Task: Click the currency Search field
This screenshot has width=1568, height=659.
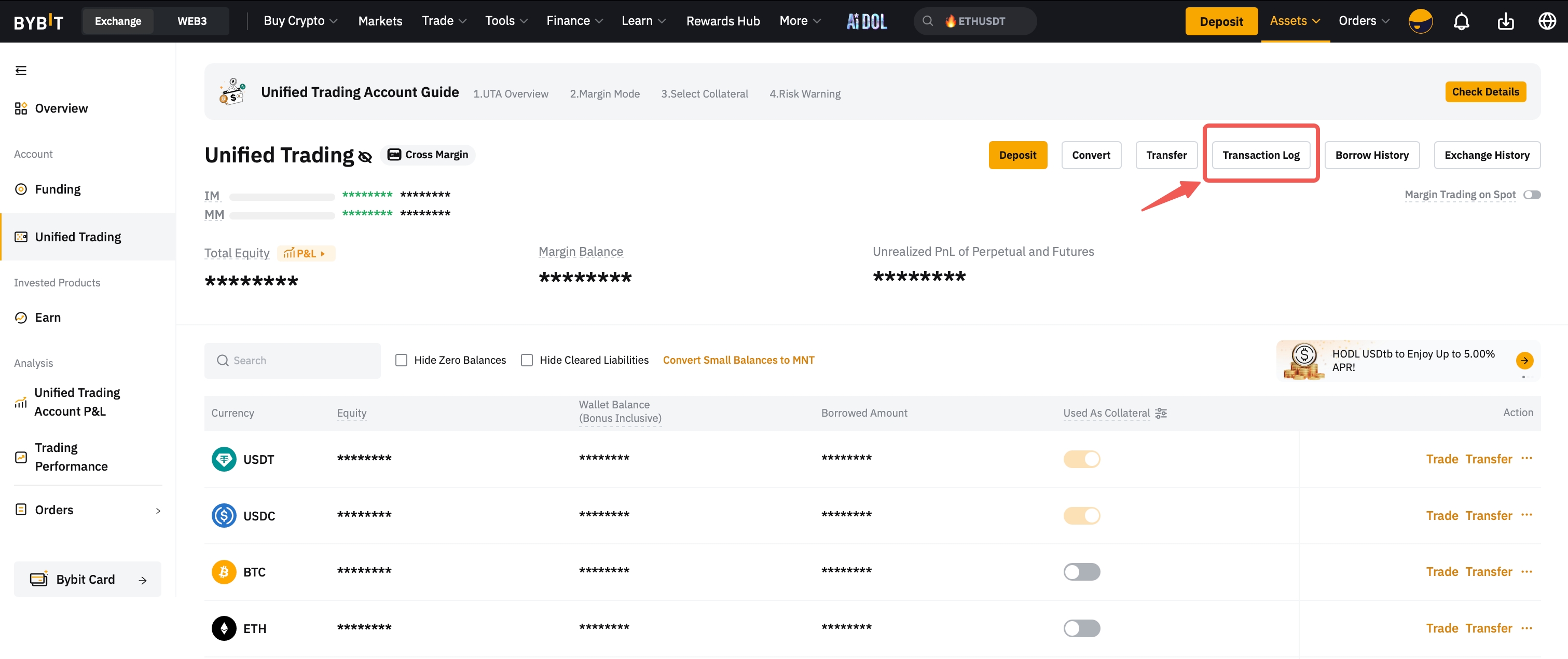Action: [x=292, y=361]
